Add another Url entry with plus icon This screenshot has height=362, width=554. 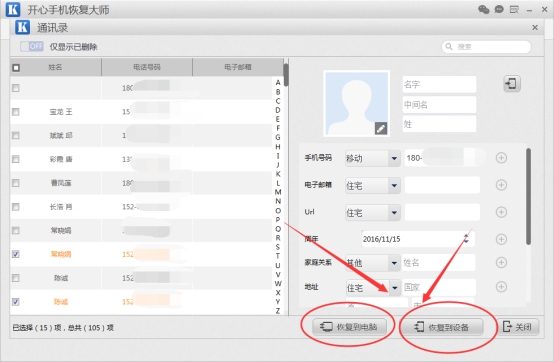pos(501,212)
